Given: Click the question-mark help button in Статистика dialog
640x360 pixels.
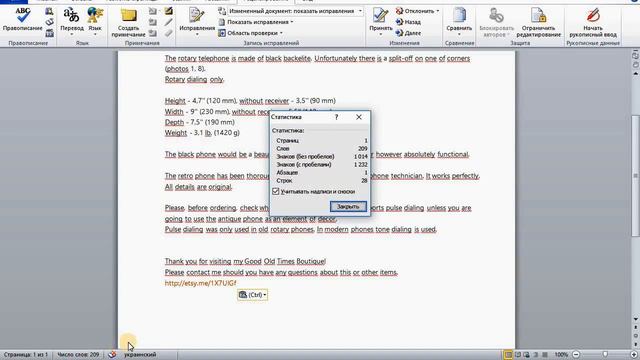Looking at the screenshot, I should tap(336, 117).
